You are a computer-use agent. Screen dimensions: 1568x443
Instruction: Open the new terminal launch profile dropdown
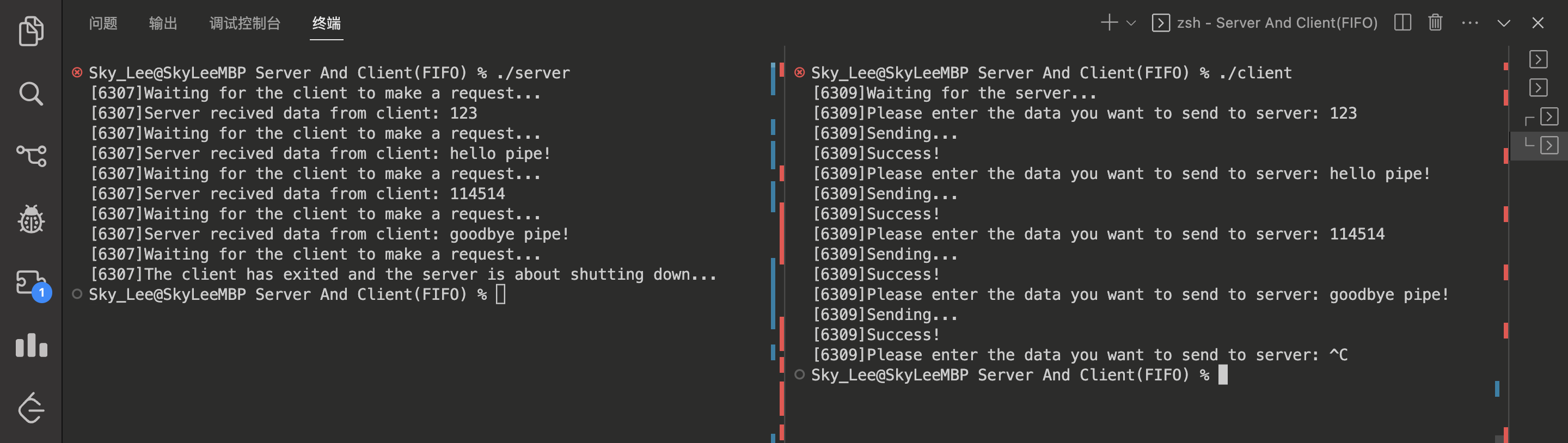[x=1131, y=23]
